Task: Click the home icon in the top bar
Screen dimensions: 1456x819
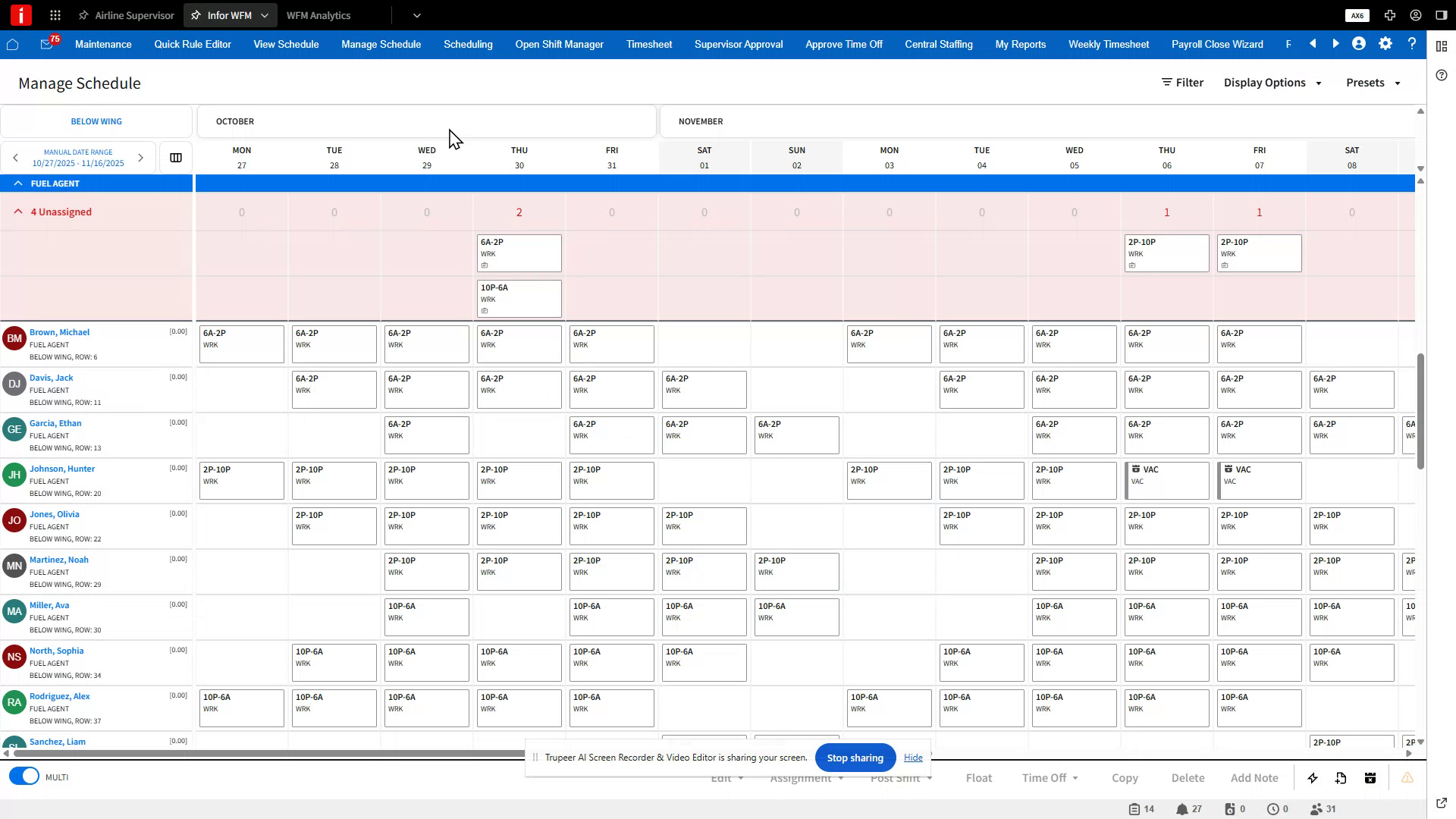Action: (x=13, y=44)
